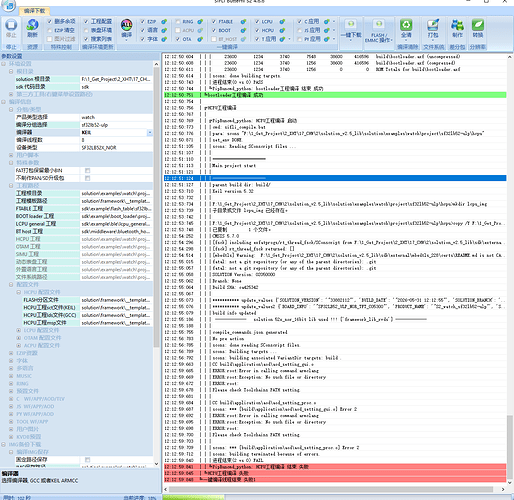Collapse the 工程路径 tree node

coord(11,186)
